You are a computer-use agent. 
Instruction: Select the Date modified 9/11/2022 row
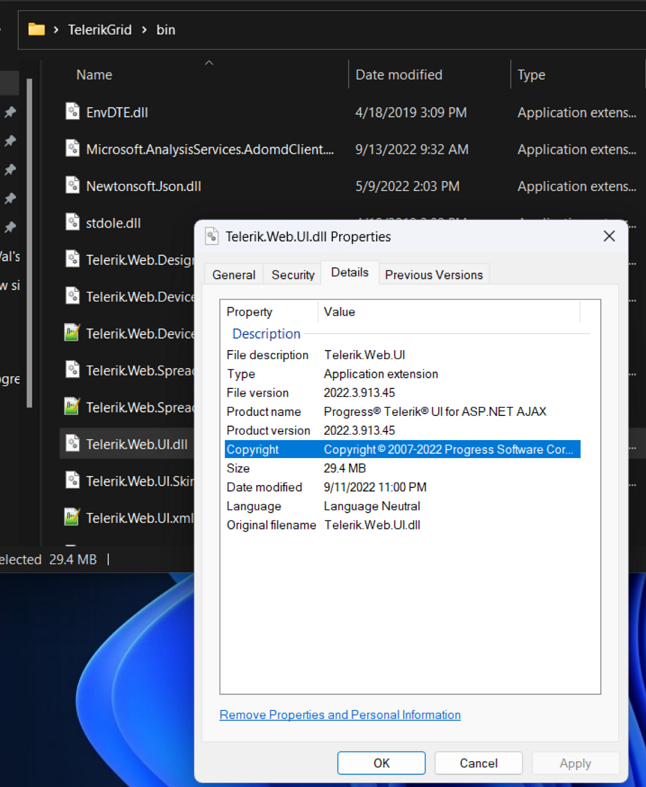[403, 487]
